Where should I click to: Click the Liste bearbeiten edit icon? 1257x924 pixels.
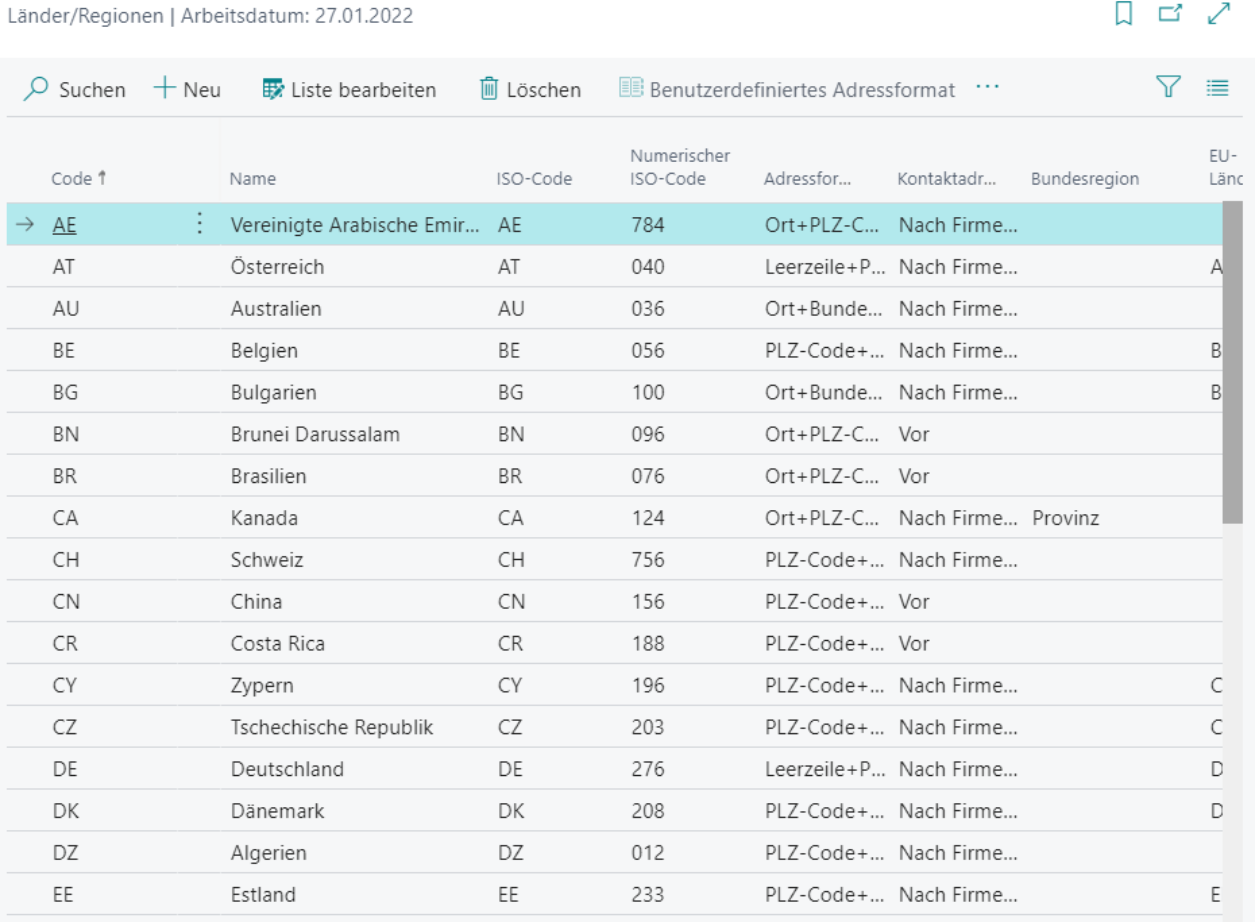pos(273,90)
